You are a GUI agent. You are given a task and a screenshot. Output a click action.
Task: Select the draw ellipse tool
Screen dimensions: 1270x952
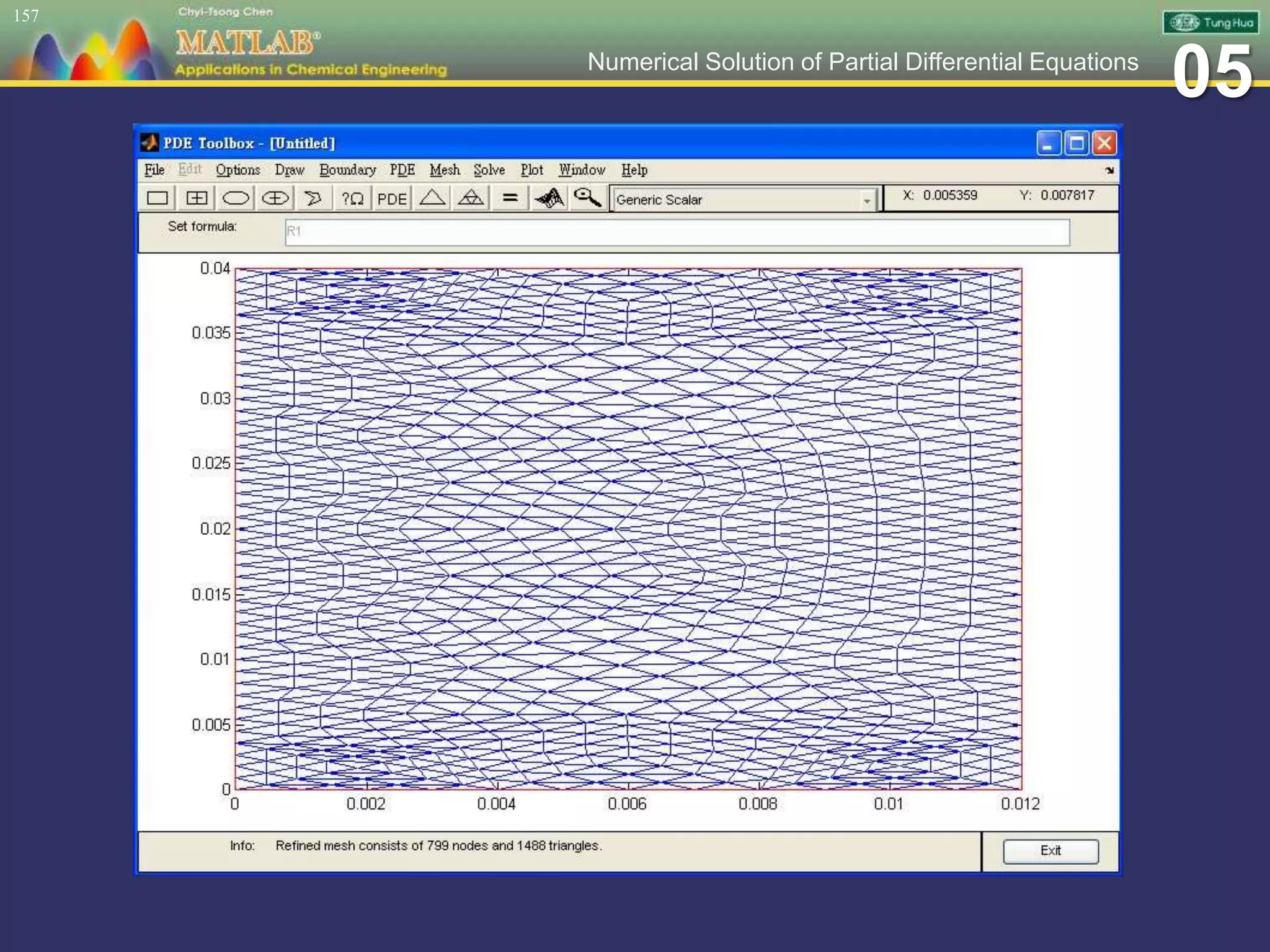coord(236,198)
